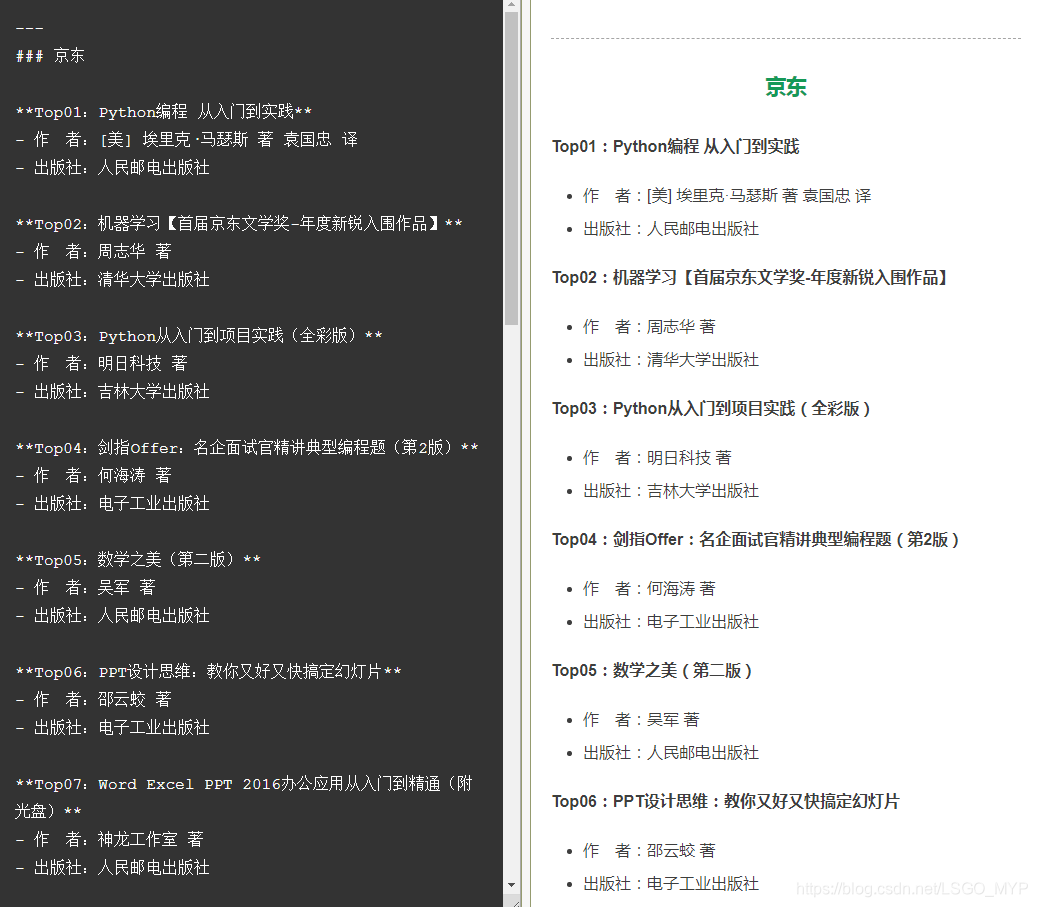Select the Top01 heading Python编程 从入门到实践
The height and width of the screenshot is (907, 1037).
tap(675, 146)
